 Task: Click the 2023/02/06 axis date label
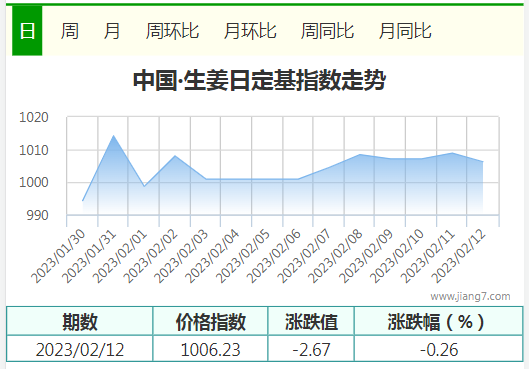(x=273, y=256)
